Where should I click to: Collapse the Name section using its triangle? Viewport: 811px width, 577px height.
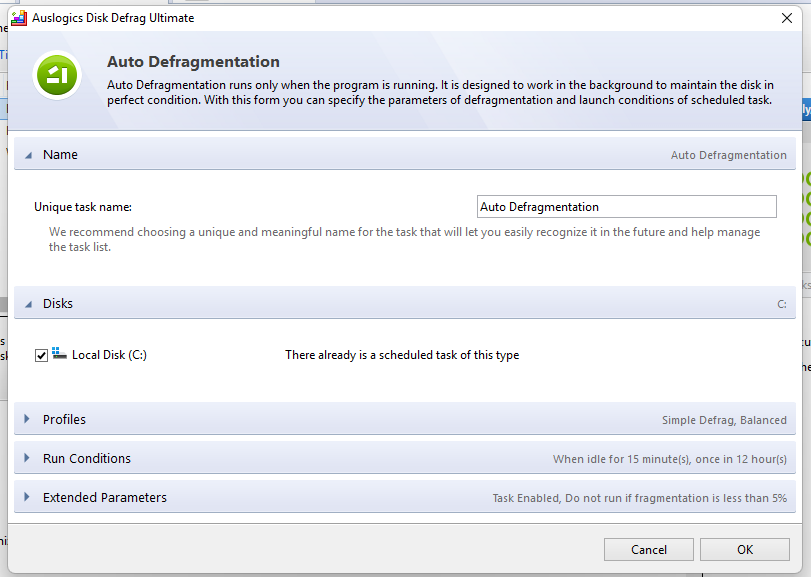(28, 155)
